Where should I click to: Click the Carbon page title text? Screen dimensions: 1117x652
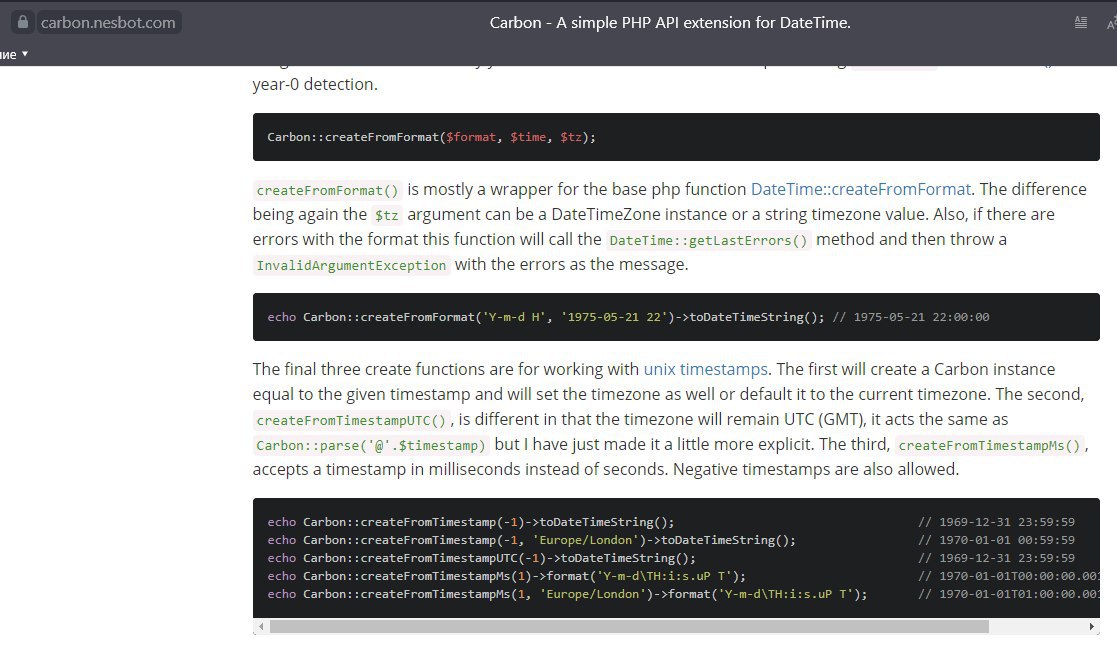click(x=670, y=22)
